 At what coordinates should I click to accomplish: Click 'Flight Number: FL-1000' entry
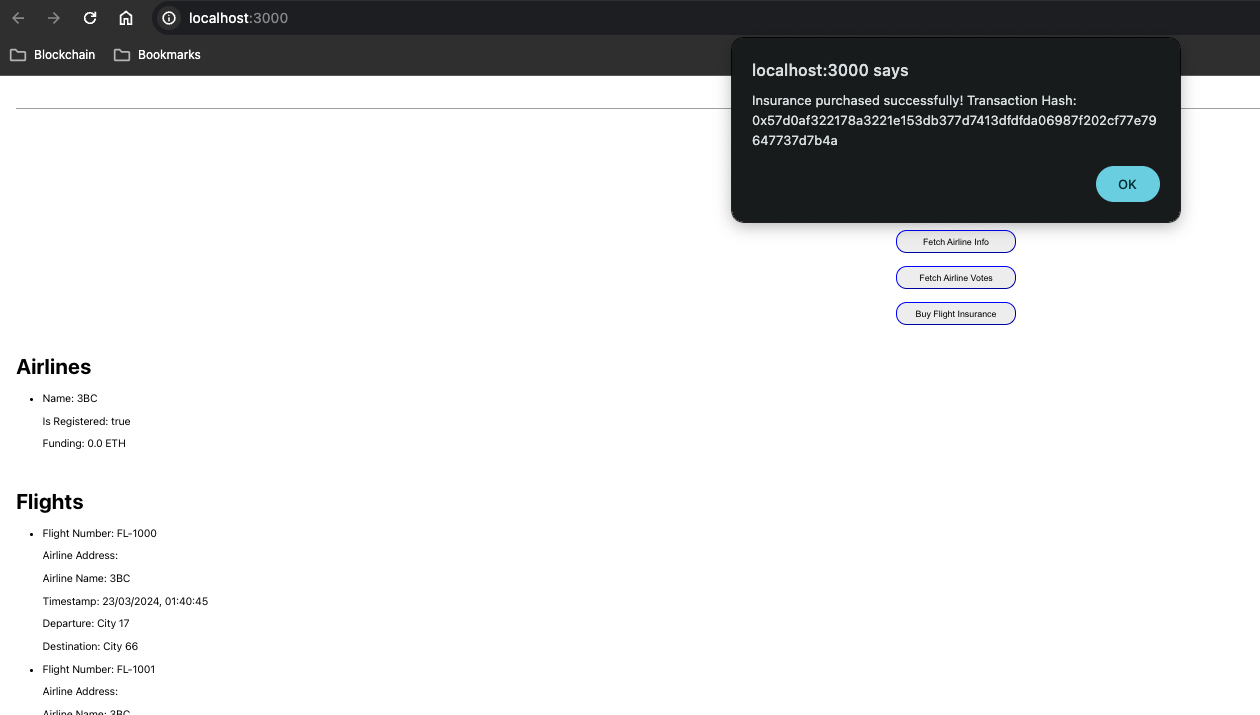(99, 533)
